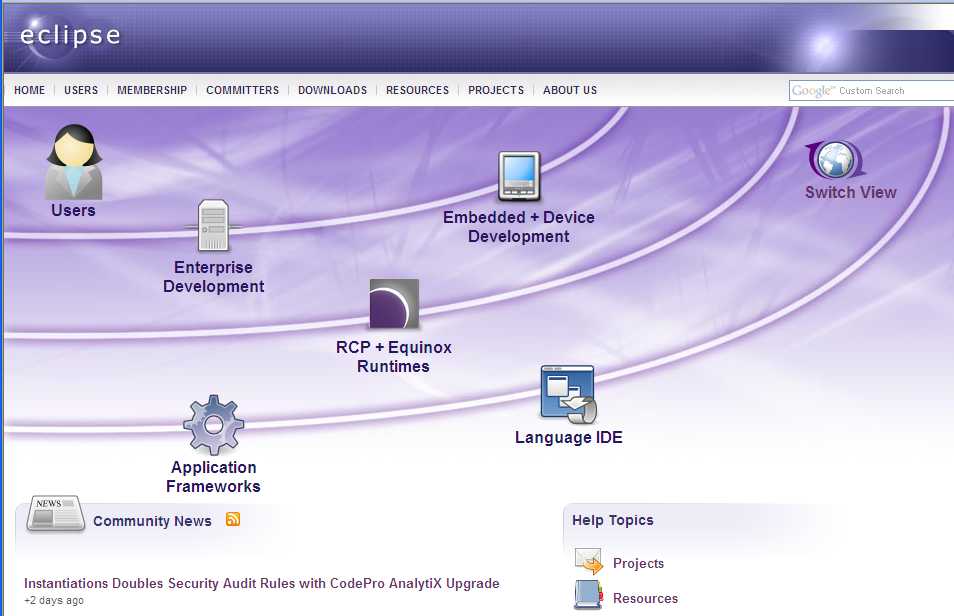954x616 pixels.
Task: Open the Enterprise Development server icon
Action: click(214, 226)
